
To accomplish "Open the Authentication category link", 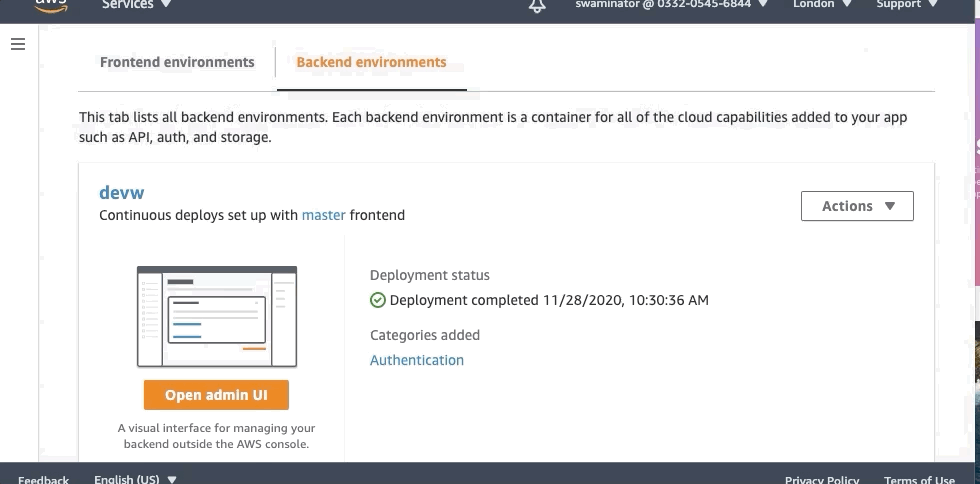I will click(x=417, y=360).
